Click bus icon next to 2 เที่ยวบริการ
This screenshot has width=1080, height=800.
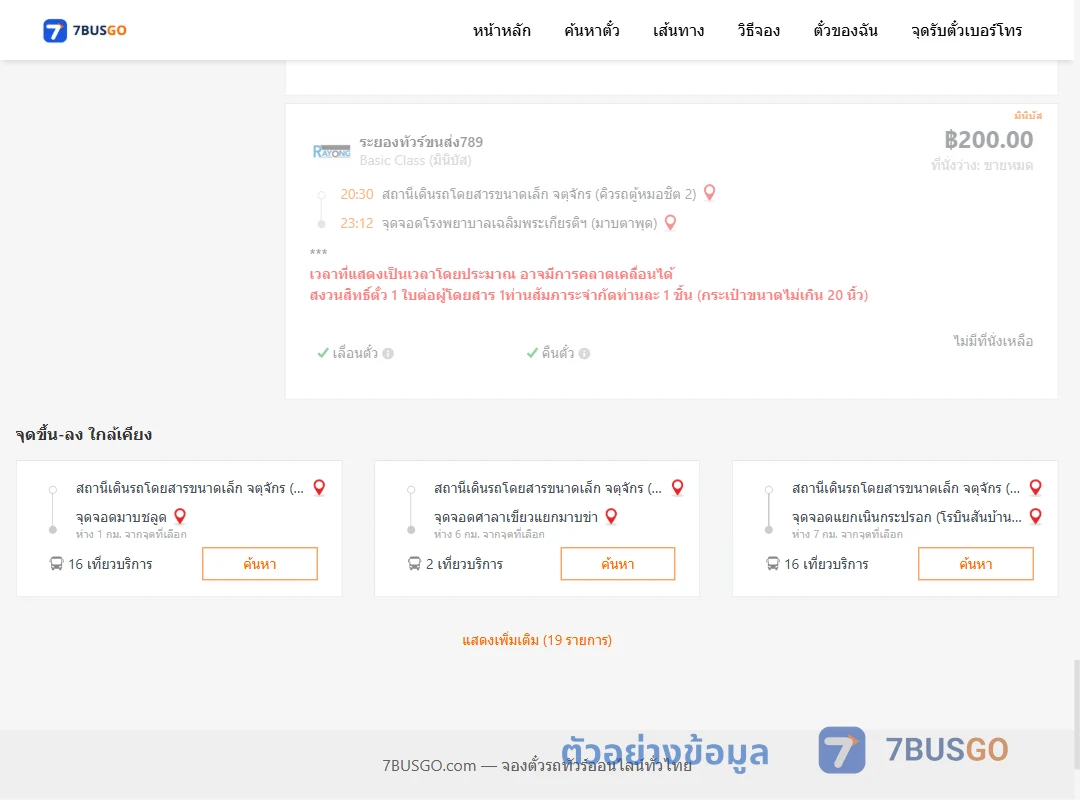(x=414, y=564)
